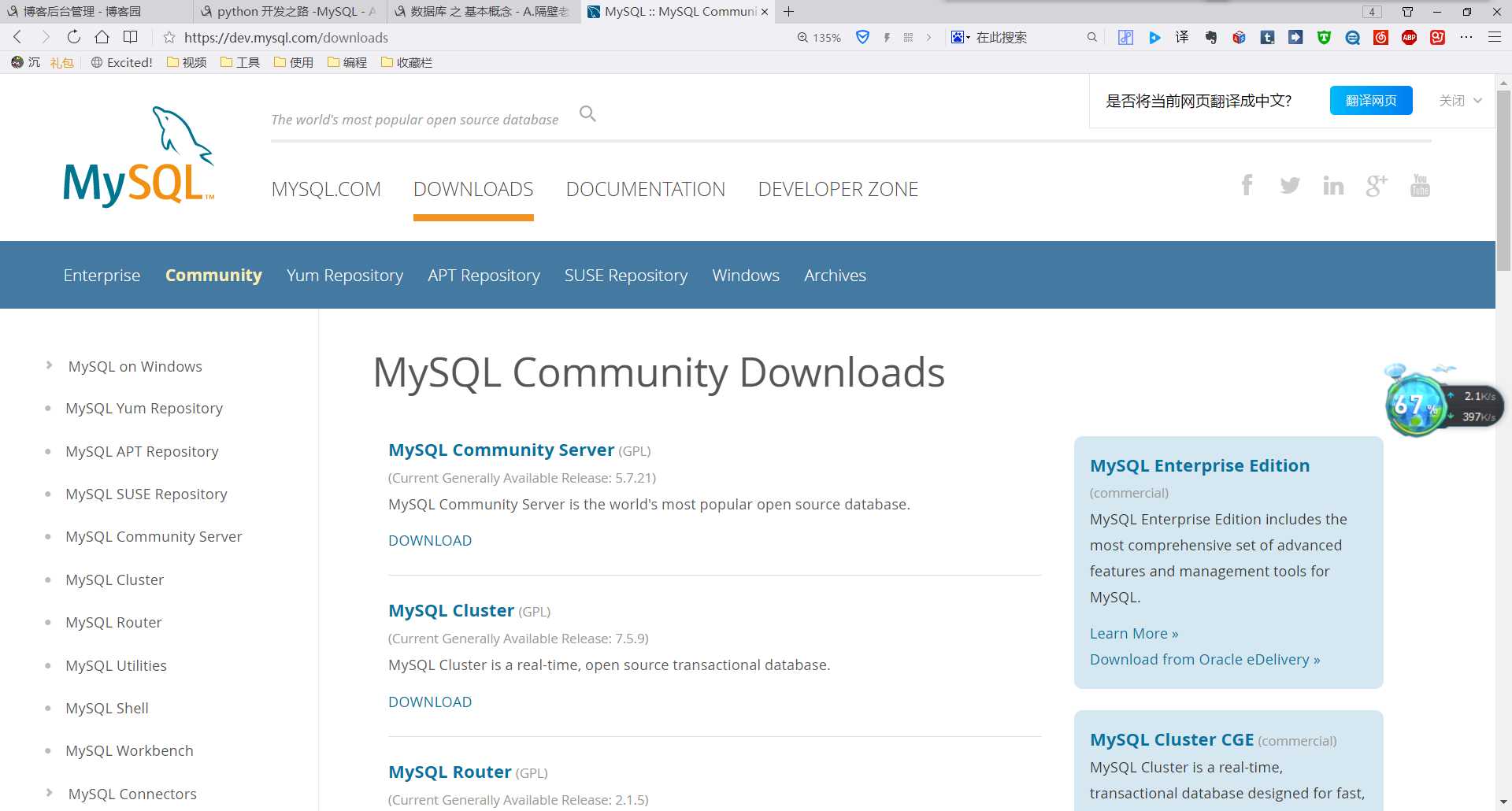Open the QR code icon in address bar
The image size is (1512, 811).
pos(908,37)
